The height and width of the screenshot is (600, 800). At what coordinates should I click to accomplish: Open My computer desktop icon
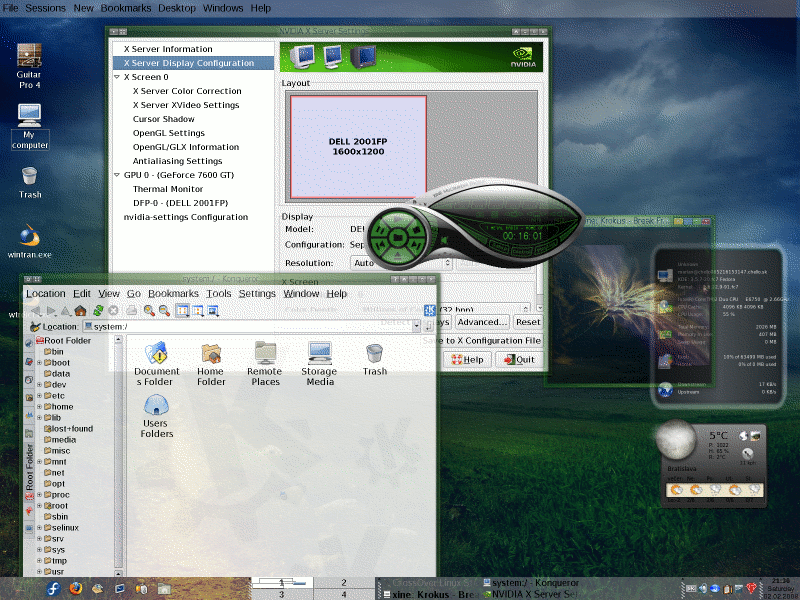(x=30, y=127)
